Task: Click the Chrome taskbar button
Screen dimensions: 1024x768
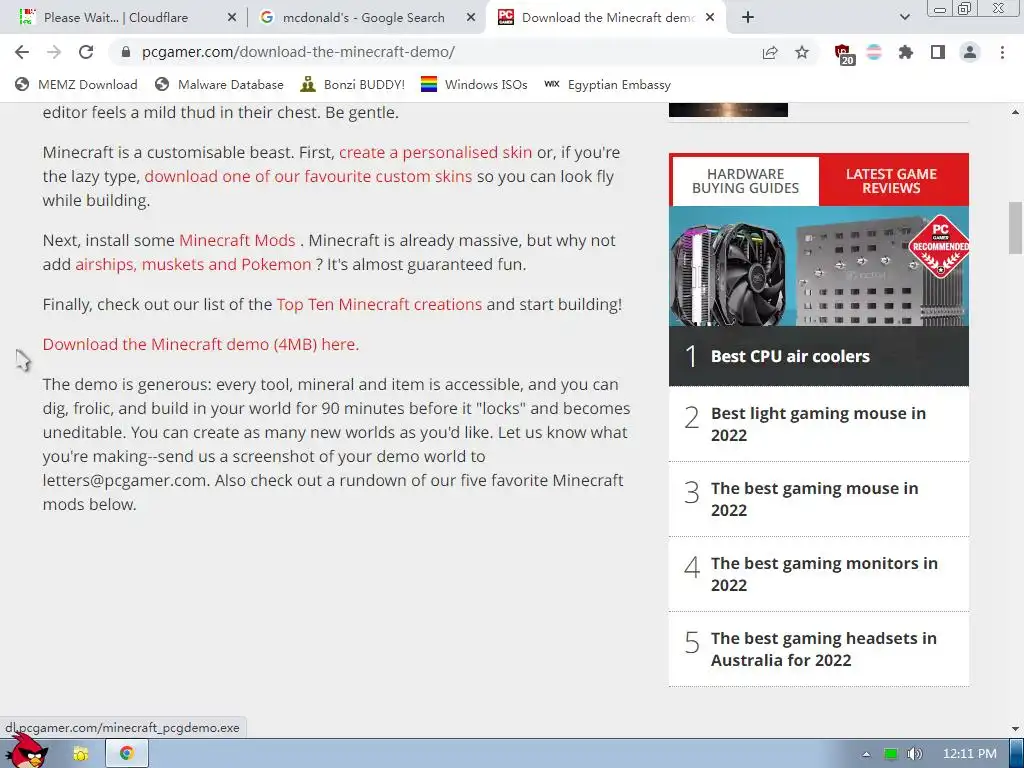Action: (x=127, y=754)
